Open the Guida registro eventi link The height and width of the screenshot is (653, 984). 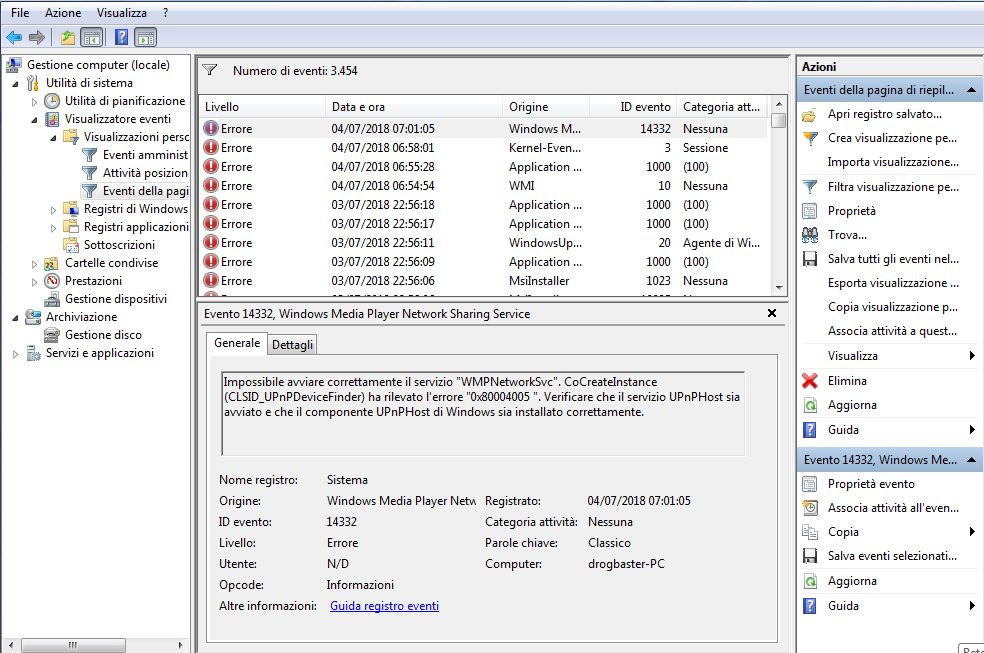[x=384, y=606]
